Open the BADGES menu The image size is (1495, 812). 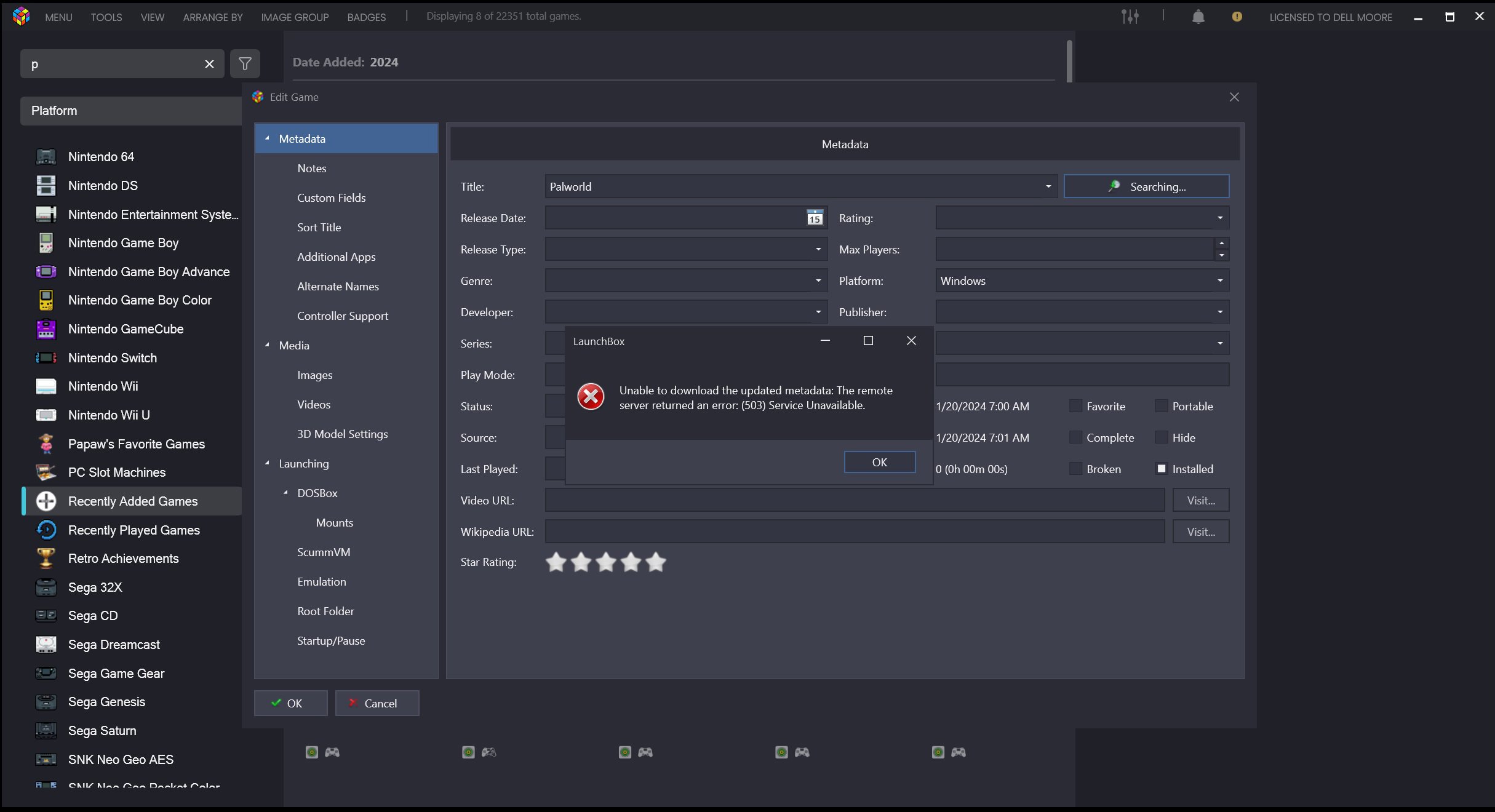coord(367,17)
